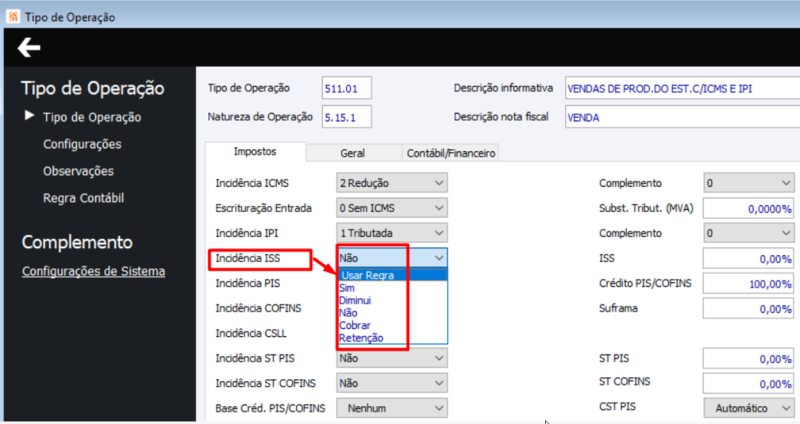Open the Escrituração Entrada dropdown
Viewport: 800px width, 424px height.
392,208
